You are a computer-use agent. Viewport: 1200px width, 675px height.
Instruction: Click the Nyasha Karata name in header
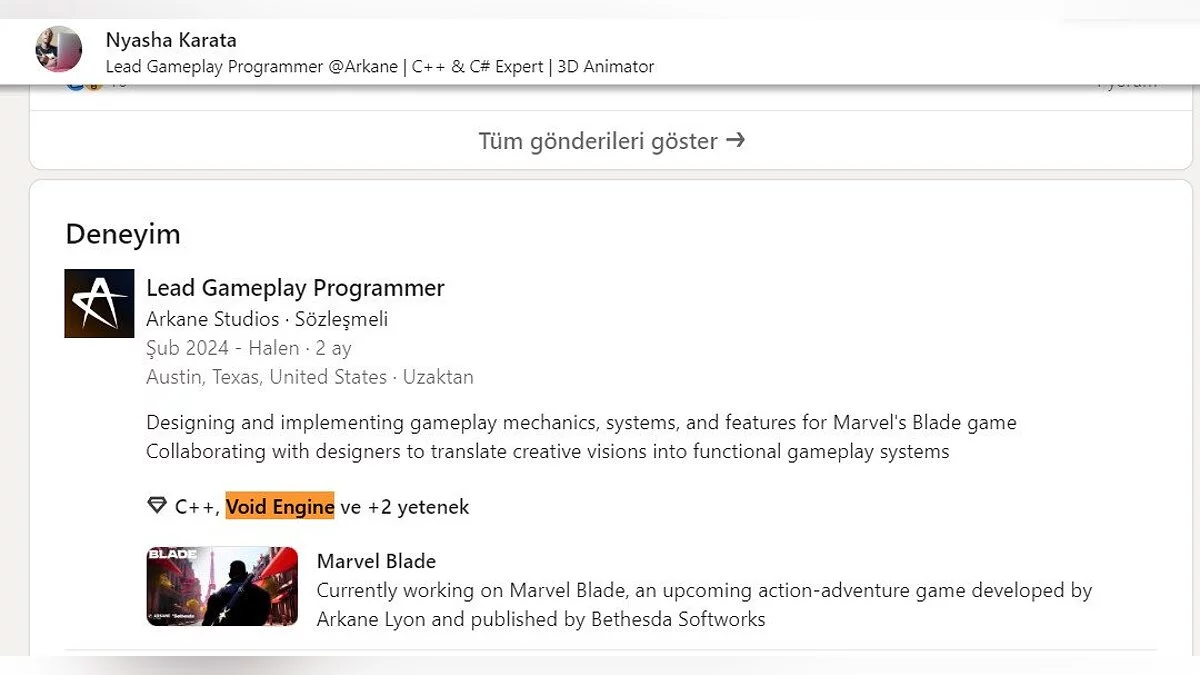click(171, 41)
